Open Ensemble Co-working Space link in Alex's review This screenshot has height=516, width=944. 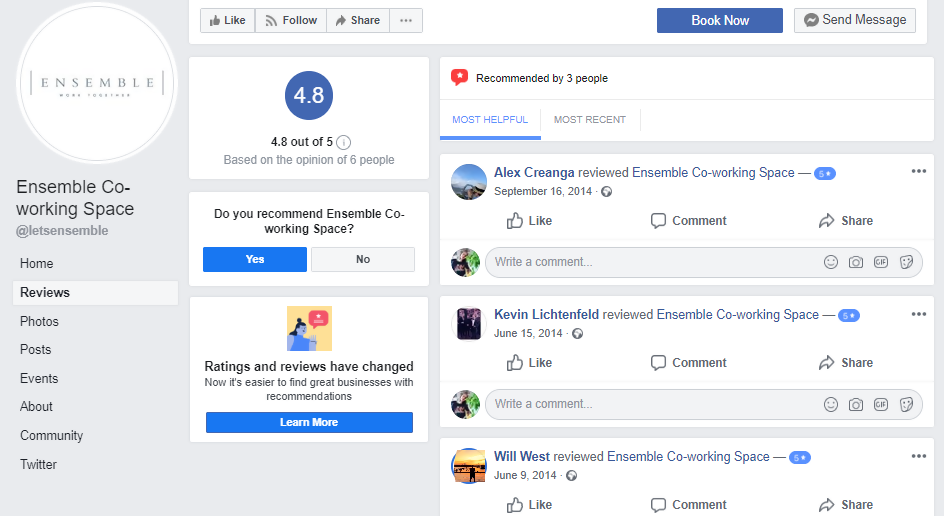pos(713,173)
